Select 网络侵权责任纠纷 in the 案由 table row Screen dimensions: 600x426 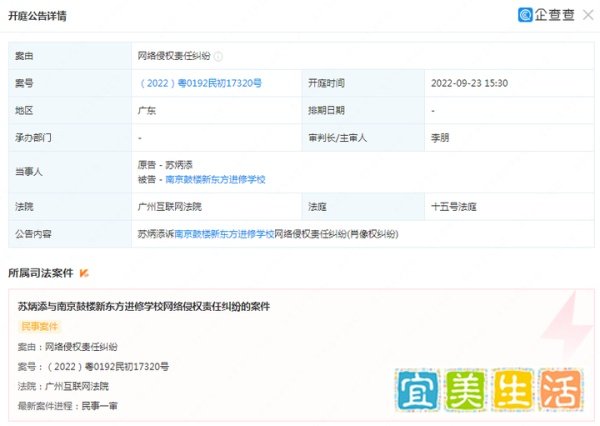tap(174, 56)
